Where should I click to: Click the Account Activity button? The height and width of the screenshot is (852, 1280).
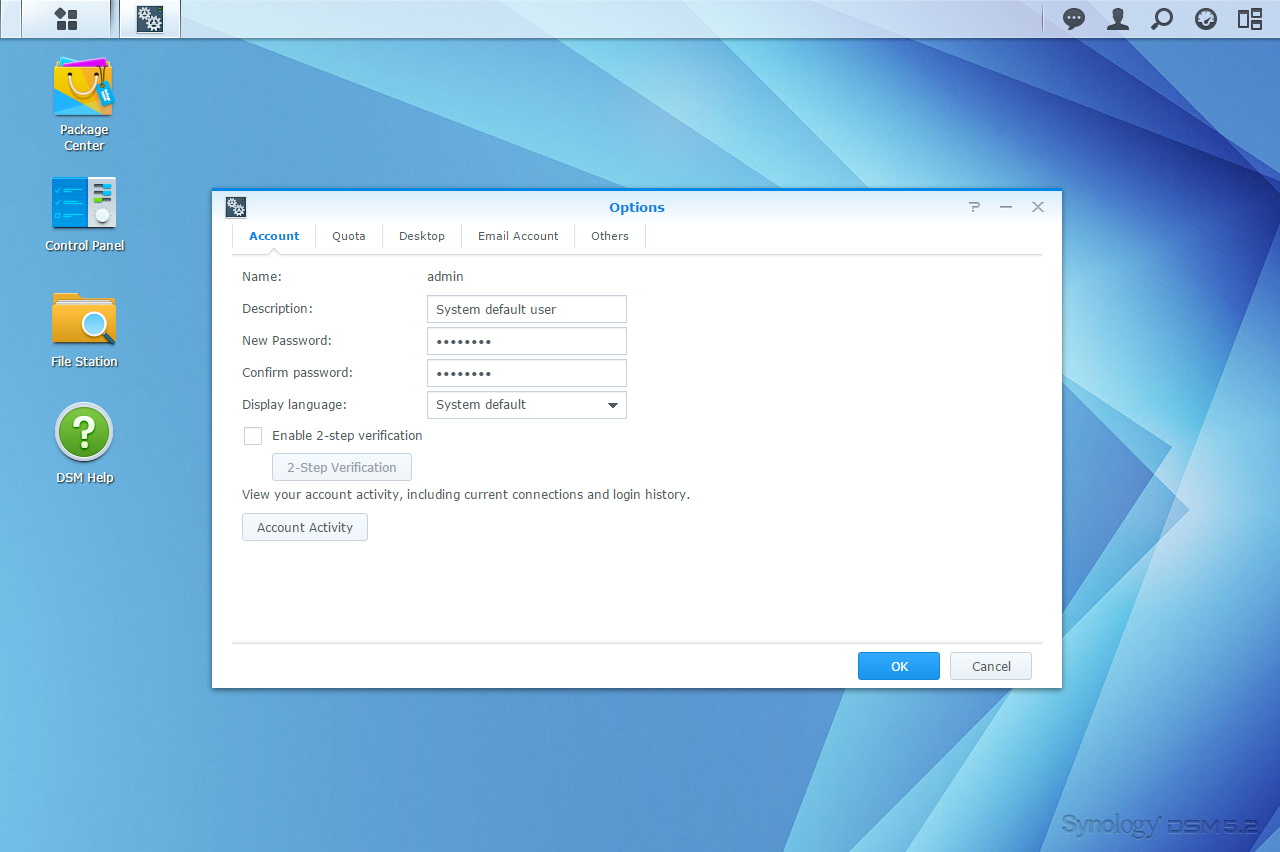pyautogui.click(x=305, y=527)
